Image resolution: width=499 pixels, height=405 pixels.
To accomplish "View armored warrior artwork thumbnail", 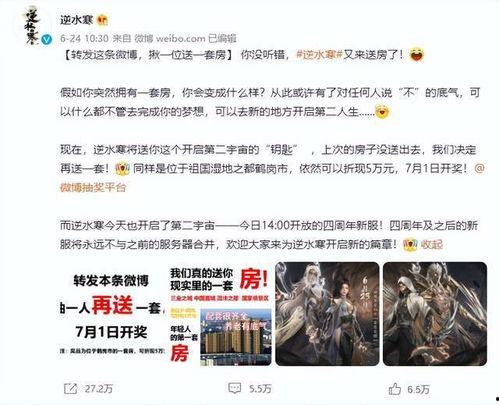I will (435, 314).
